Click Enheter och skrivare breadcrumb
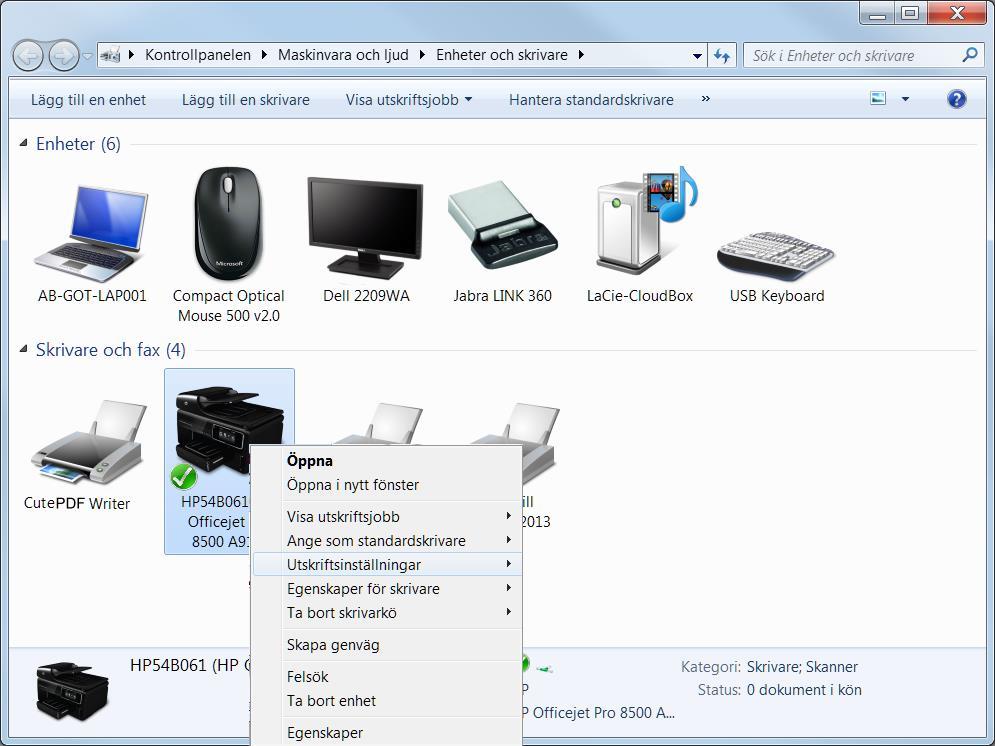 pos(501,55)
